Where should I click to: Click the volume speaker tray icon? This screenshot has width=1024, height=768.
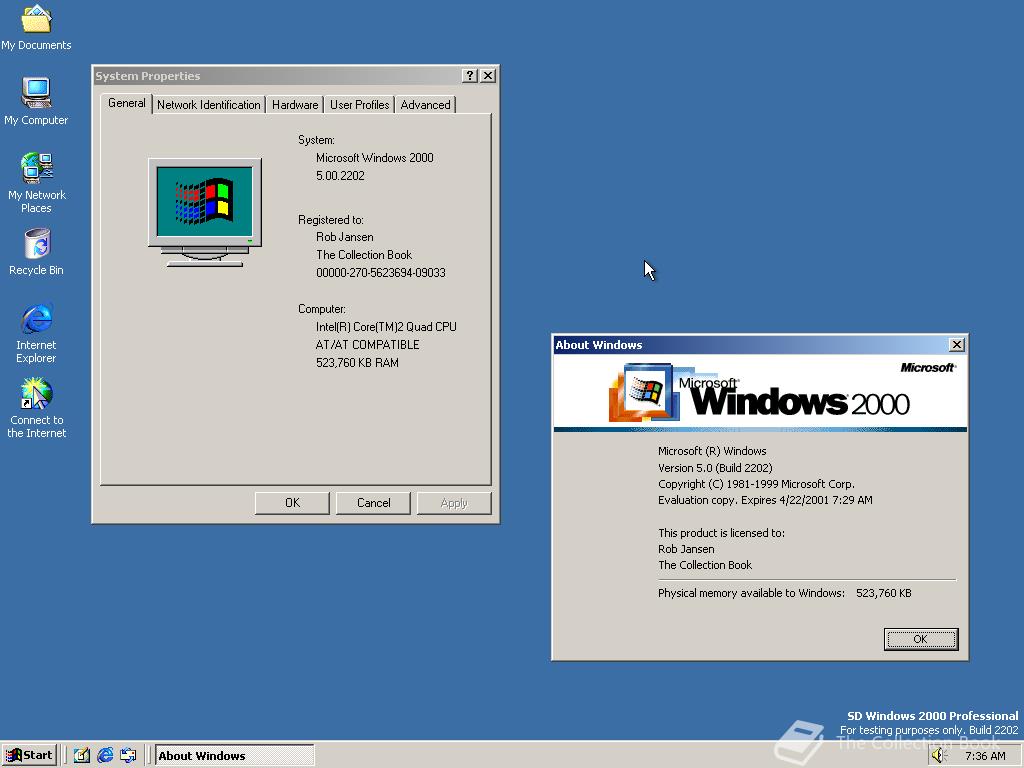939,756
